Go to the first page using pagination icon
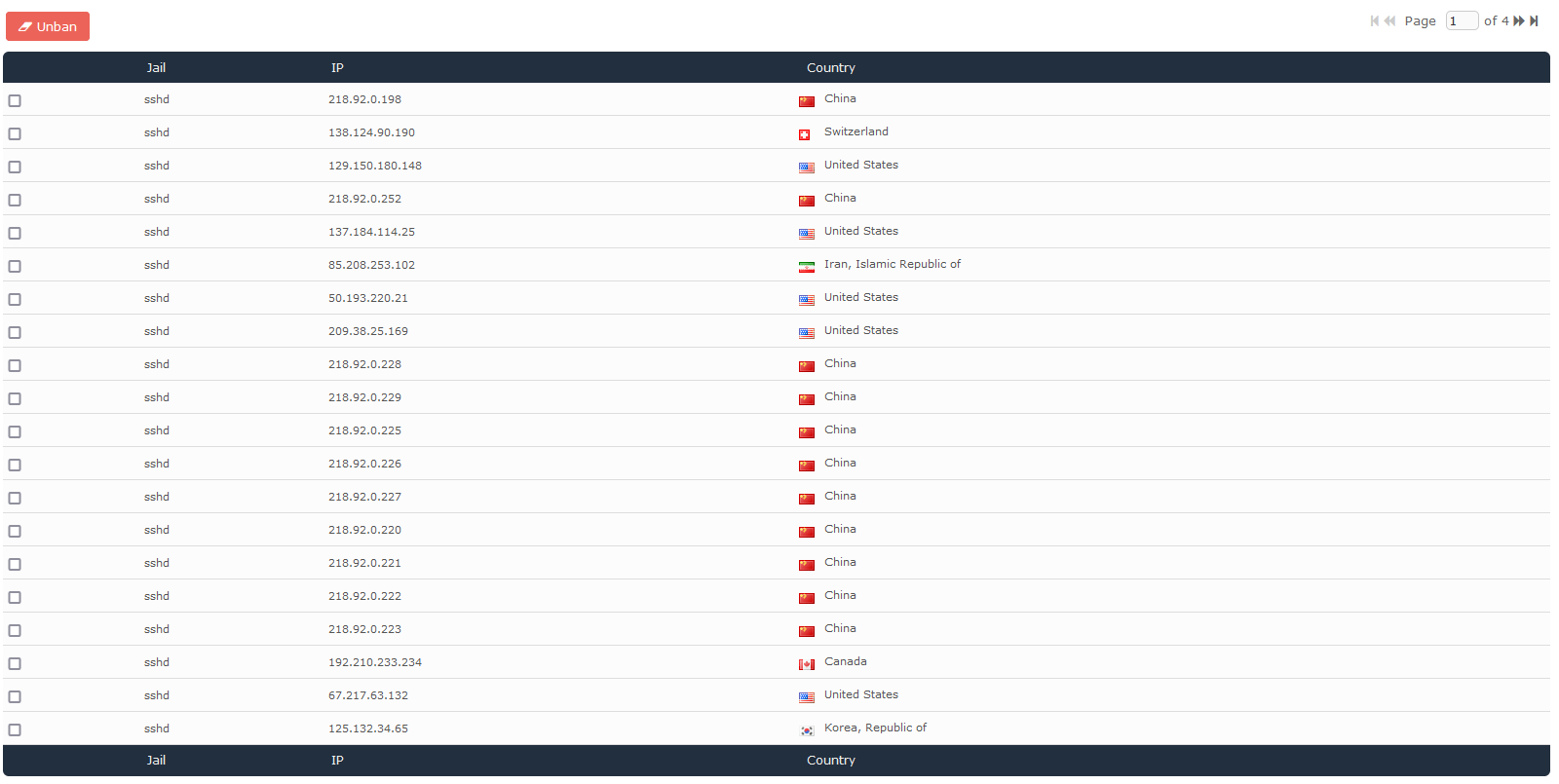 (x=1374, y=21)
